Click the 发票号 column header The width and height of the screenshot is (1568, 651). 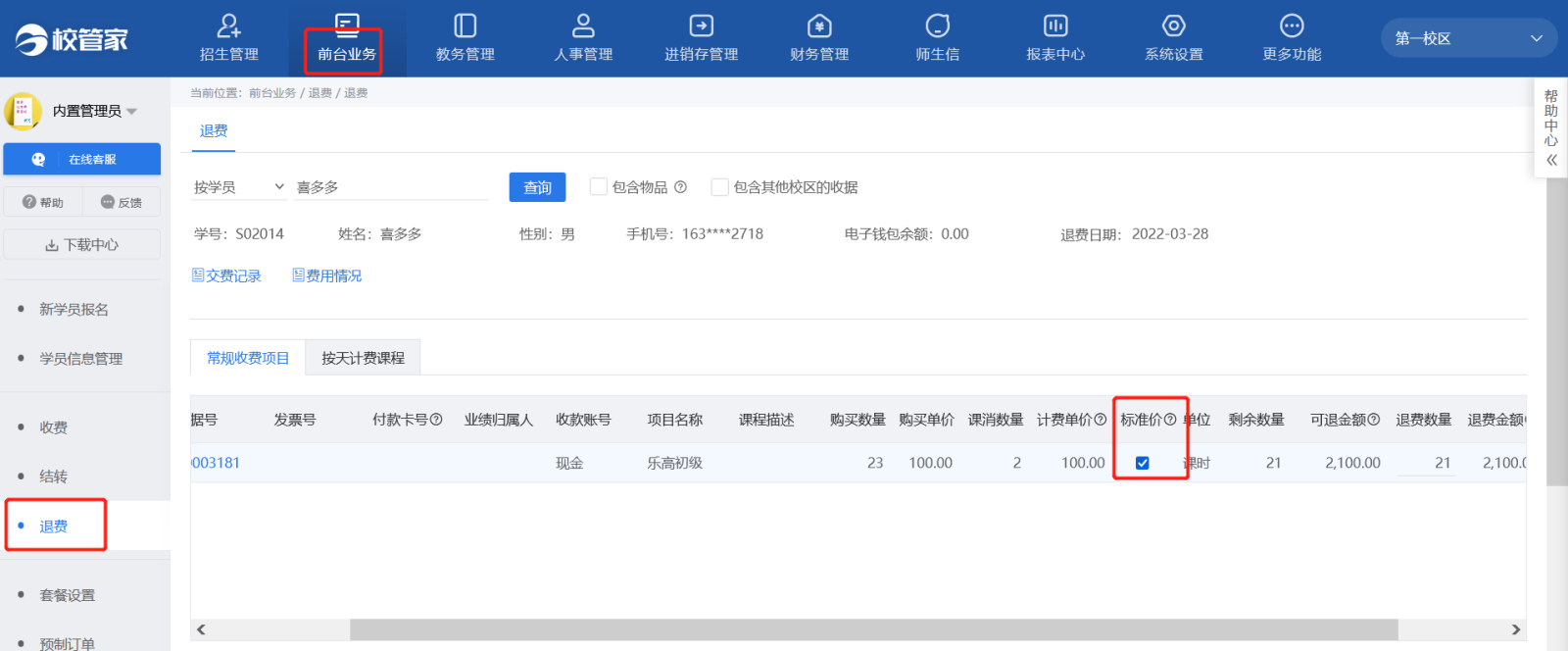295,420
